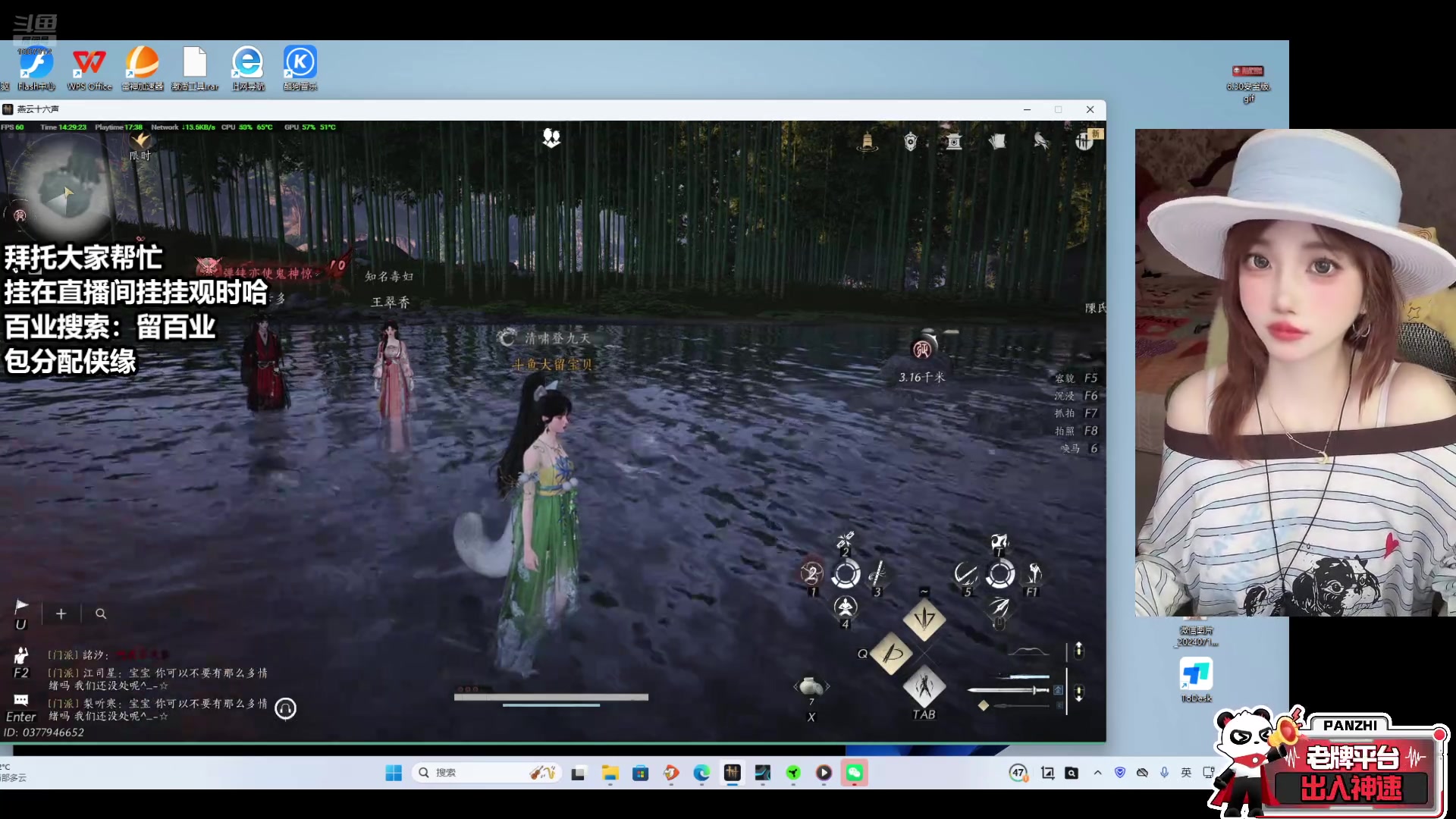Click the player ID 0377946652 text
The image size is (1456, 819).
pos(44,733)
